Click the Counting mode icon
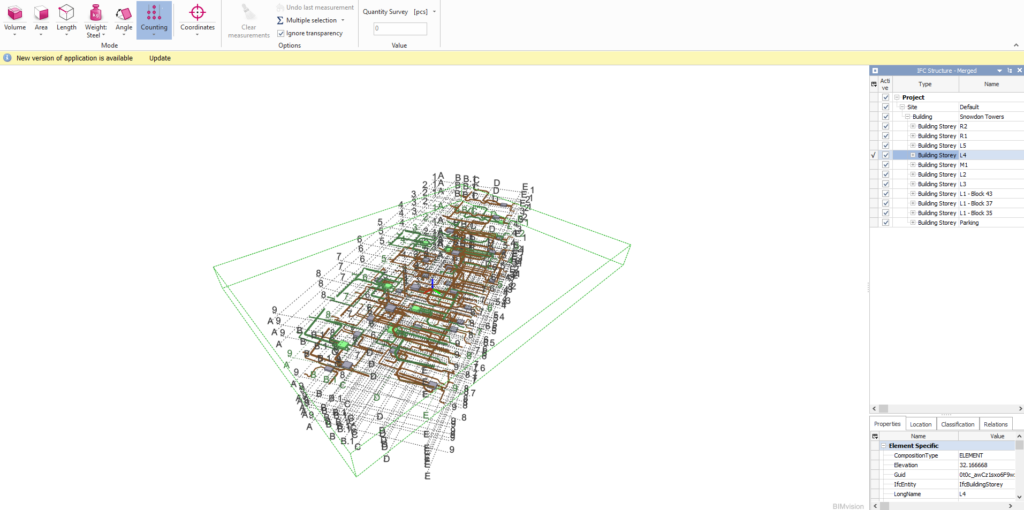 coord(154,17)
